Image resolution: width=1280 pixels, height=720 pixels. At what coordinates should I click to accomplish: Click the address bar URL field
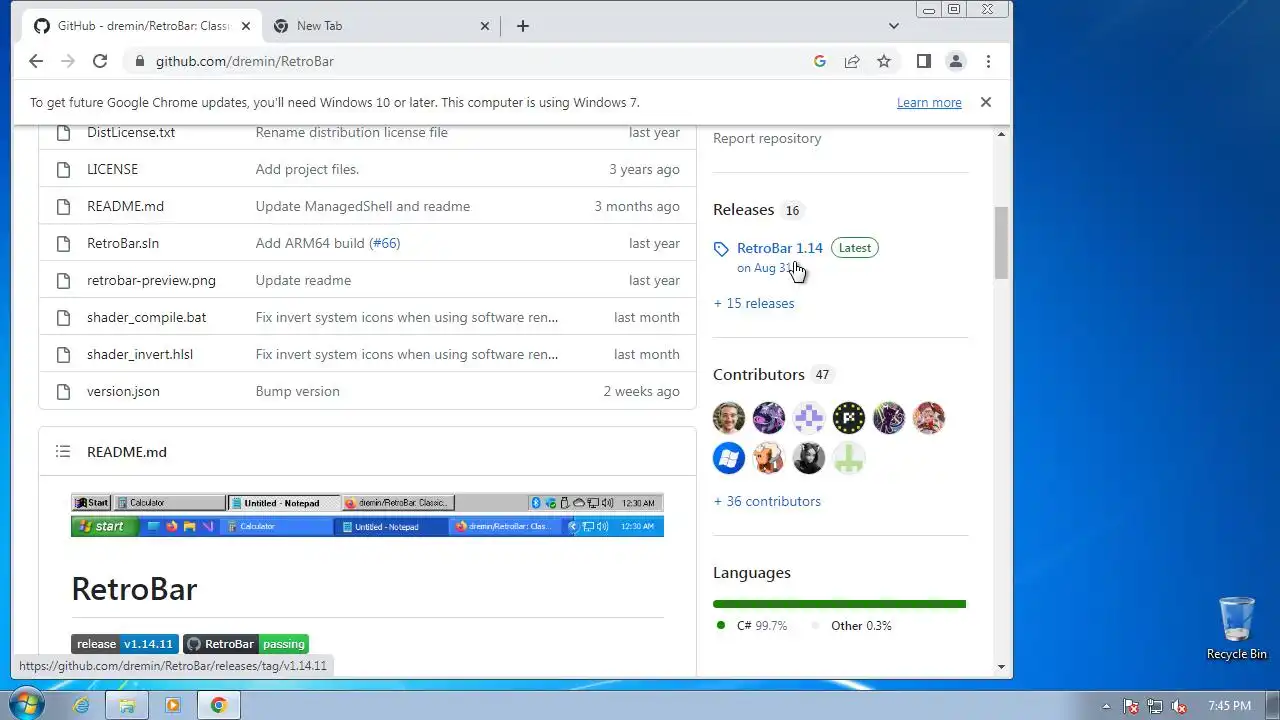[x=480, y=61]
